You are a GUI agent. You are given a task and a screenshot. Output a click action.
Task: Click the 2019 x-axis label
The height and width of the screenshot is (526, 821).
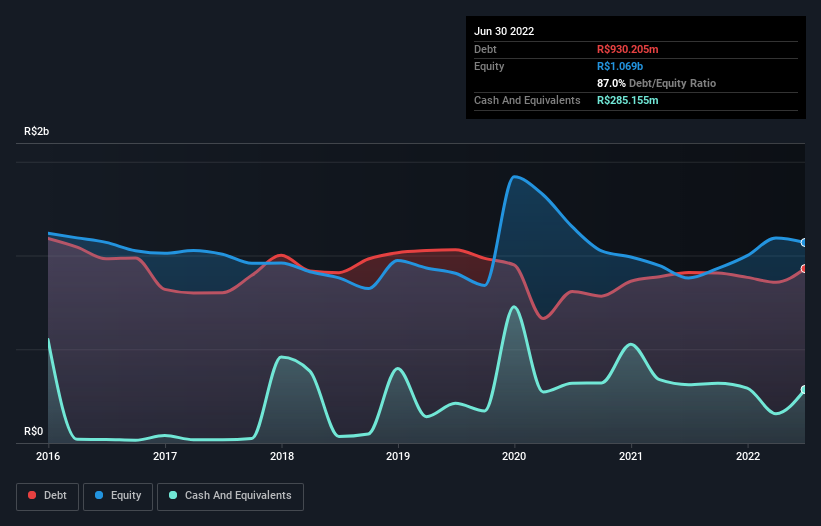pos(398,456)
